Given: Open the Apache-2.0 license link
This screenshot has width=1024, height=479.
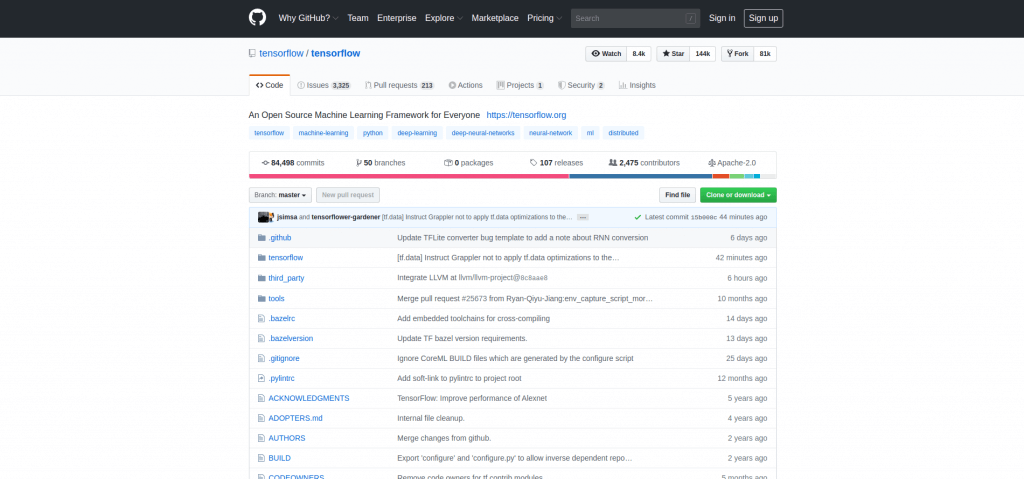Looking at the screenshot, I should coord(731,163).
